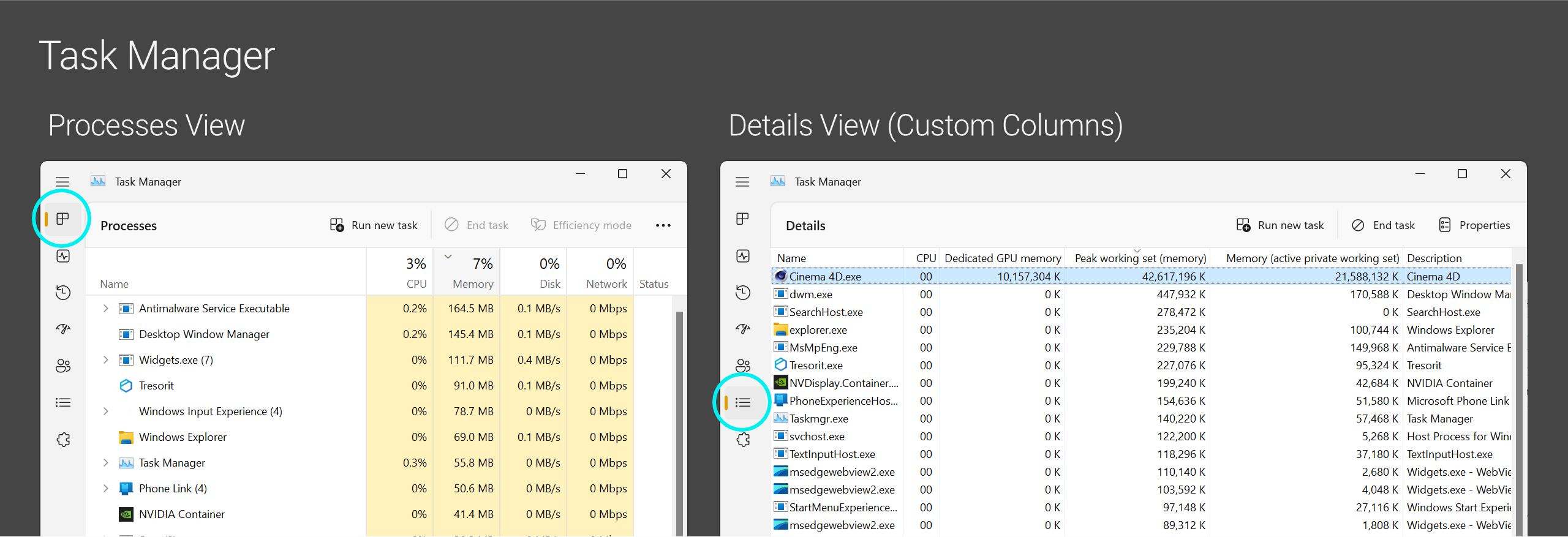Open Processes page in right Task Manager sidebar

coord(742,219)
